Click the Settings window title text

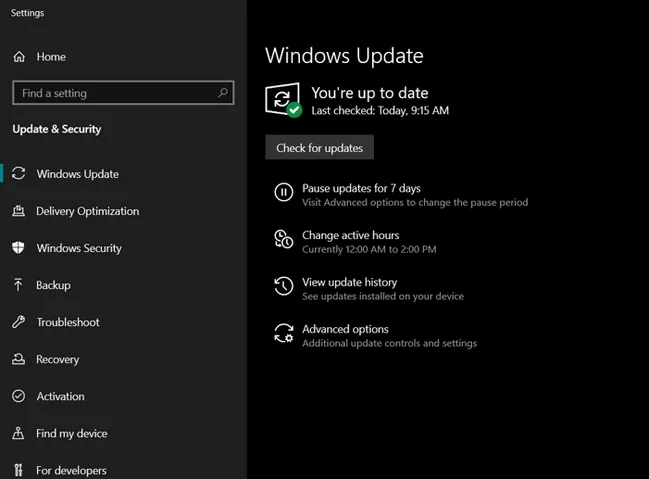pyautogui.click(x=27, y=13)
